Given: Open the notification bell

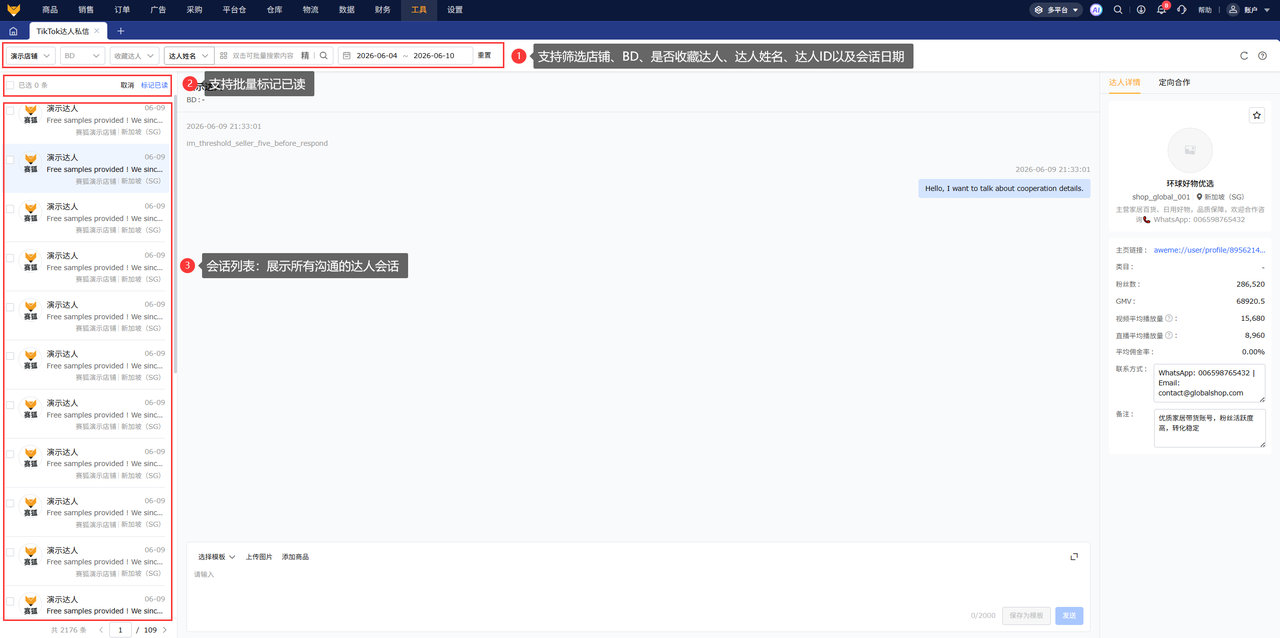Looking at the screenshot, I should click(1162, 10).
